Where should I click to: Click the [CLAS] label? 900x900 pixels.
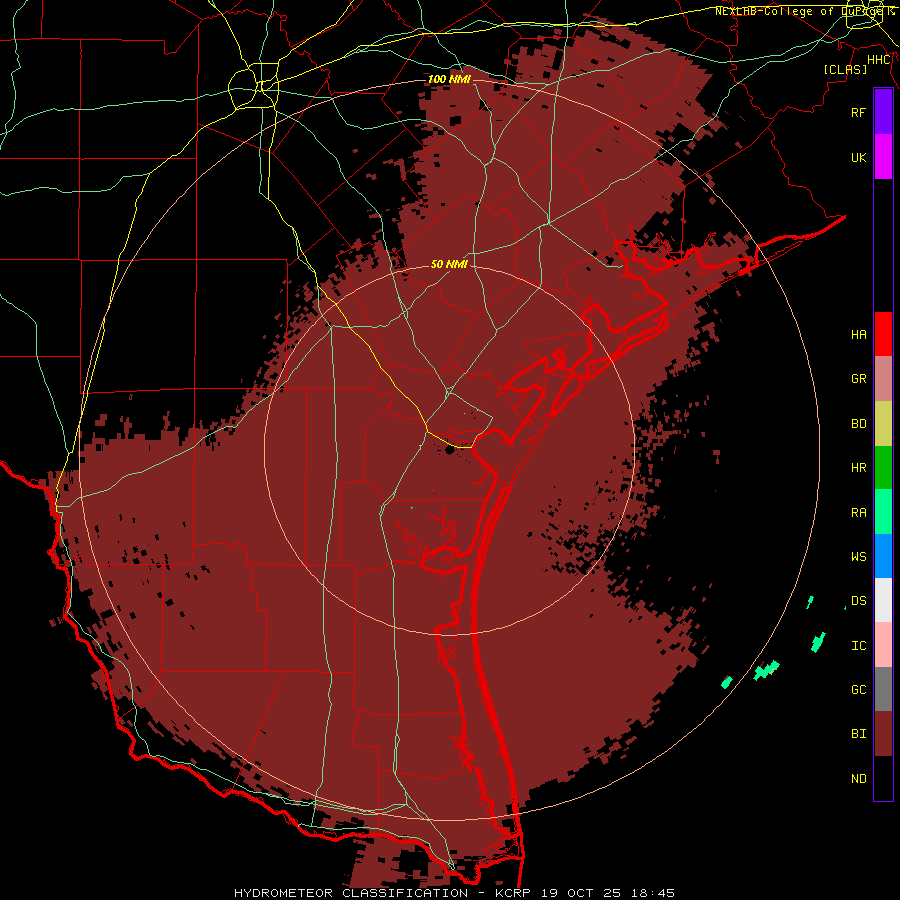pyautogui.click(x=845, y=69)
